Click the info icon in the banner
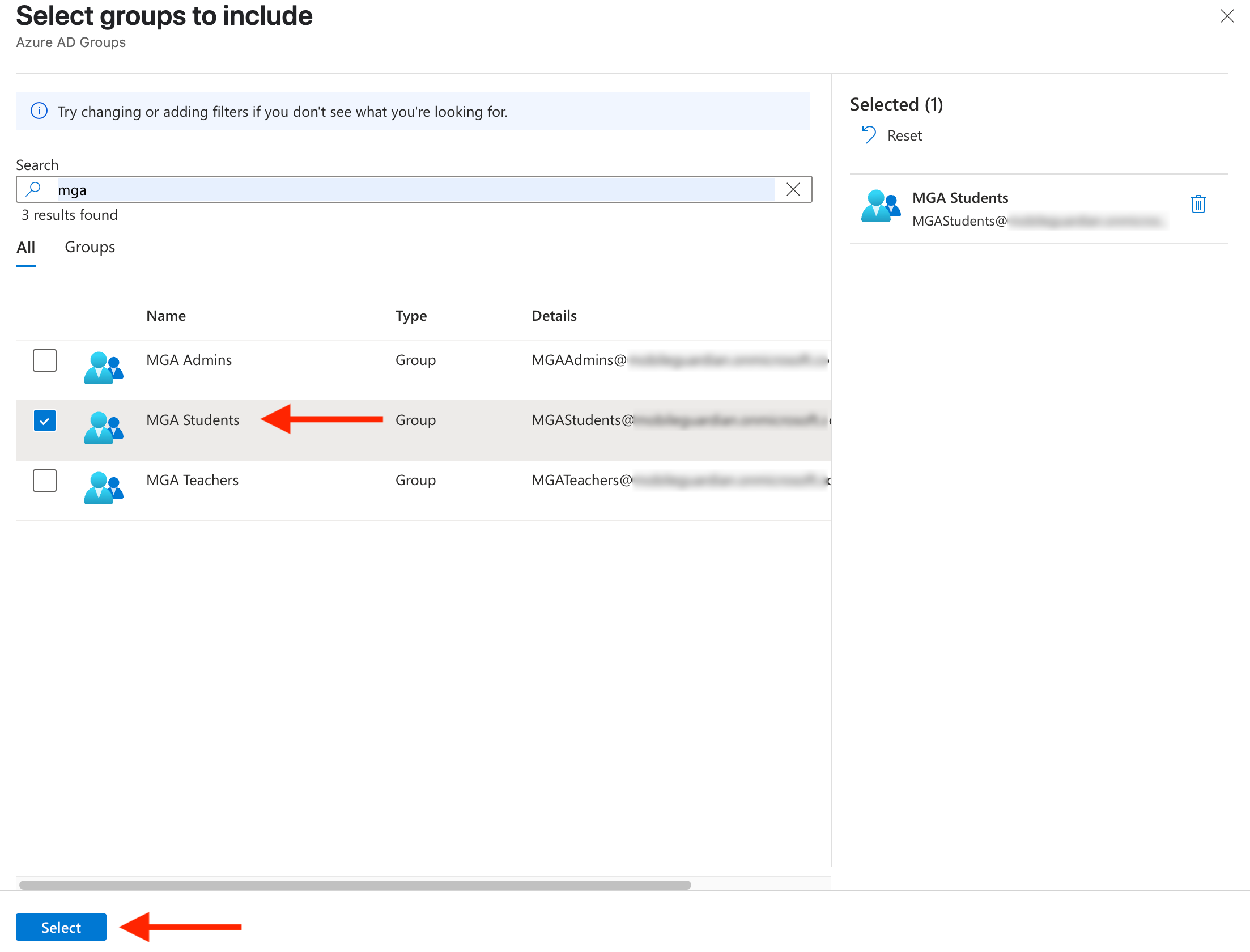The height and width of the screenshot is (952, 1250). pos(39,111)
